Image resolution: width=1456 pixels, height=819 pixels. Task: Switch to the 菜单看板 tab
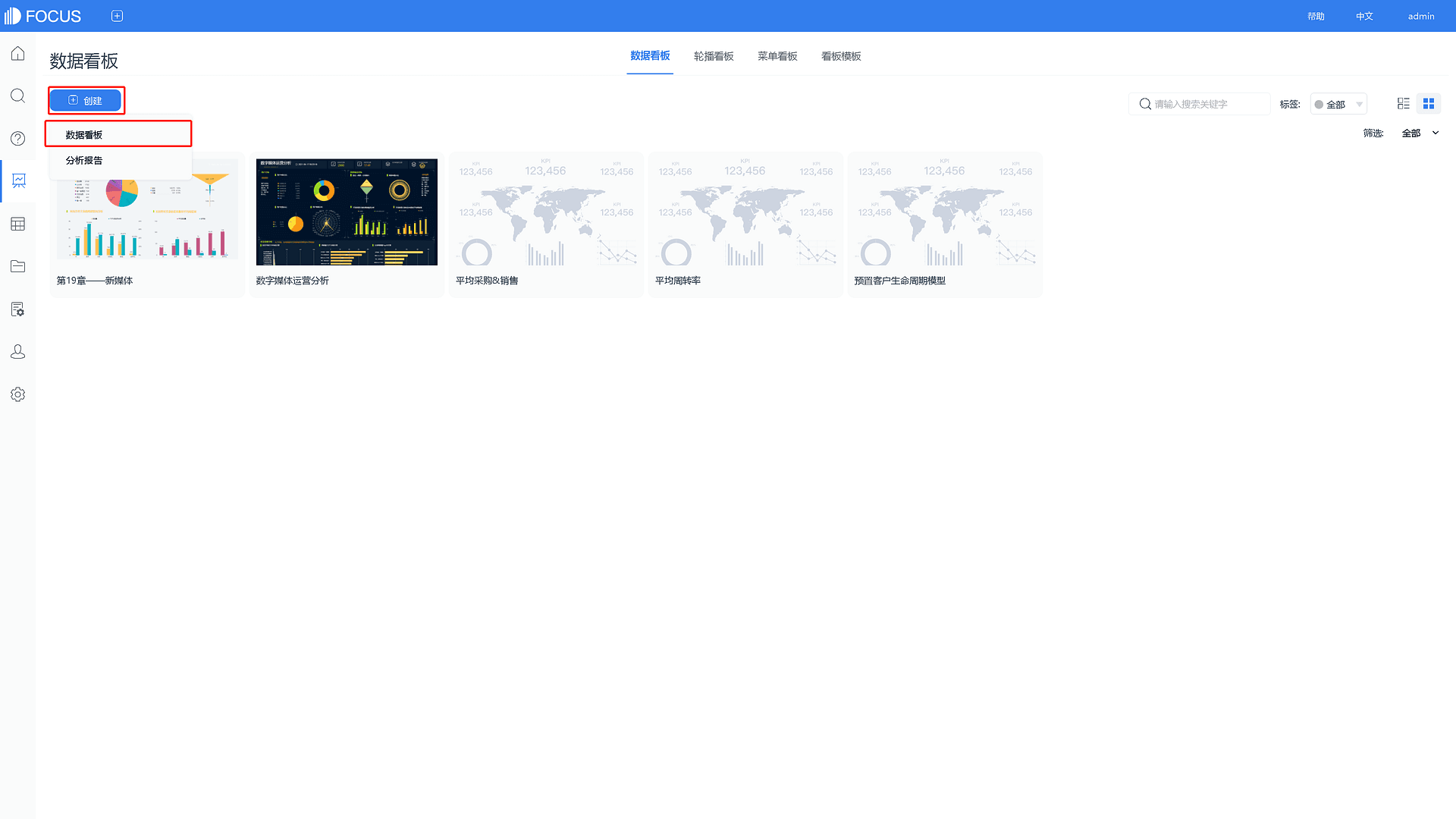777,56
